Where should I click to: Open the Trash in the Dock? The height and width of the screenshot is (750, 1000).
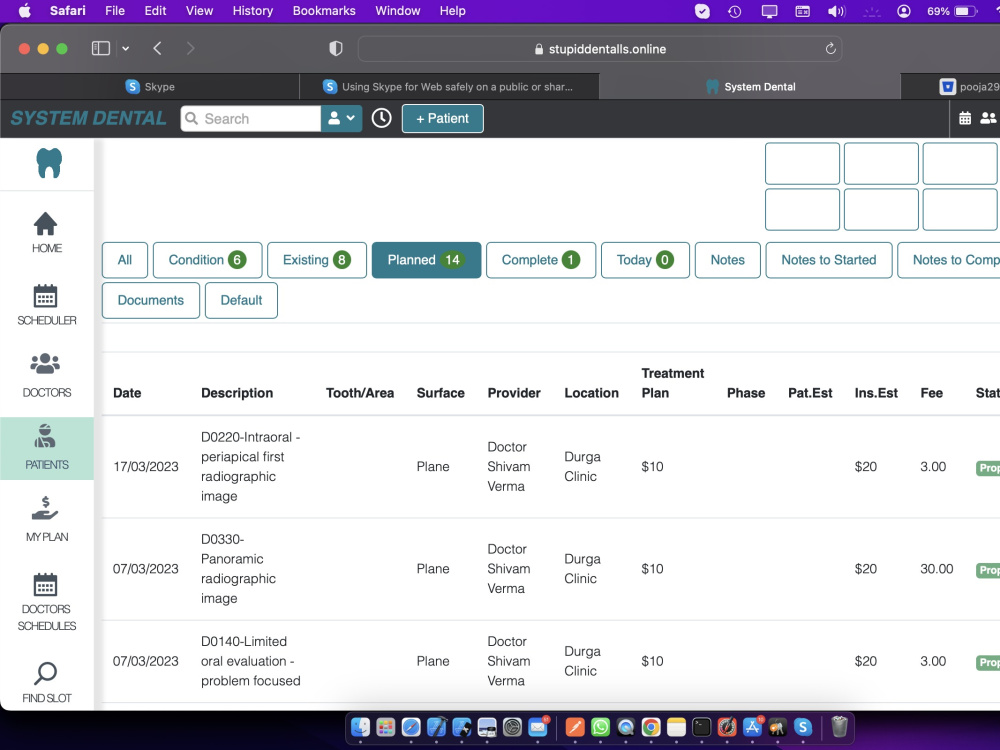click(839, 727)
